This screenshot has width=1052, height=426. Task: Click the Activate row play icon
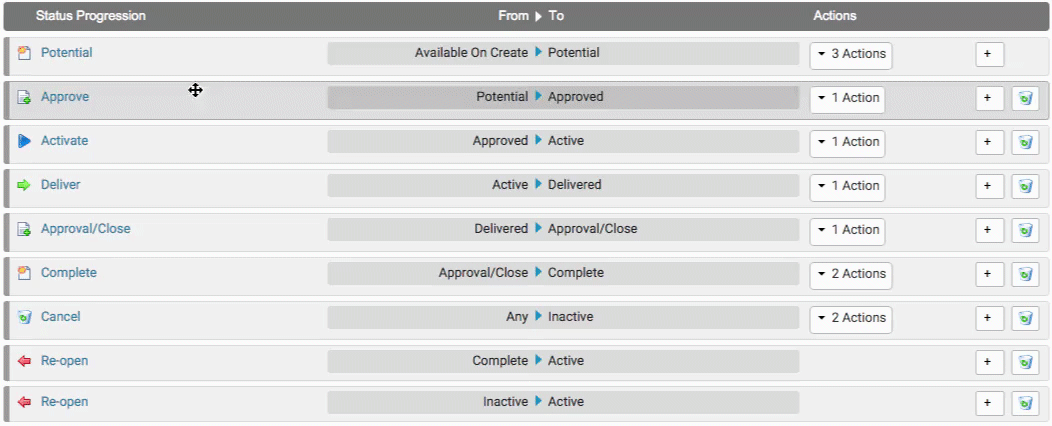tap(25, 141)
